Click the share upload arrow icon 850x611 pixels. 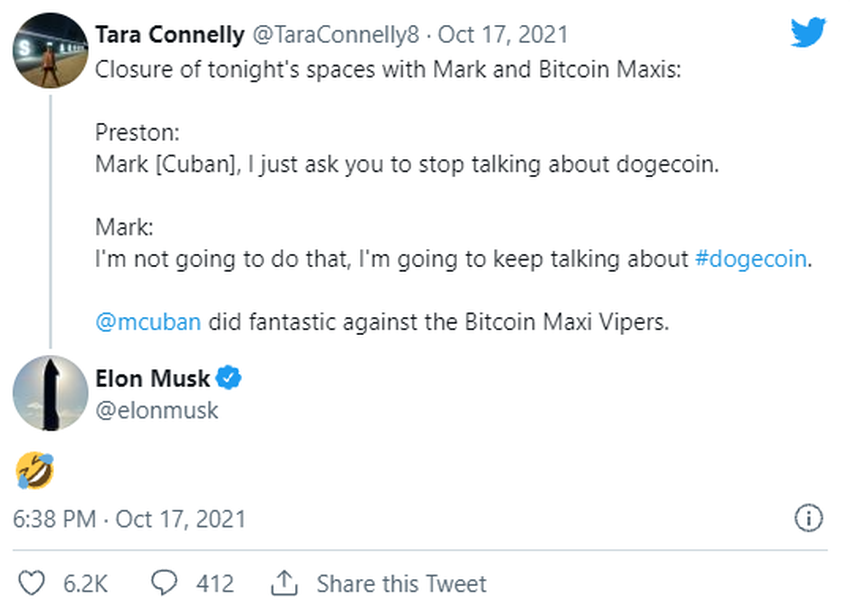coord(285,582)
